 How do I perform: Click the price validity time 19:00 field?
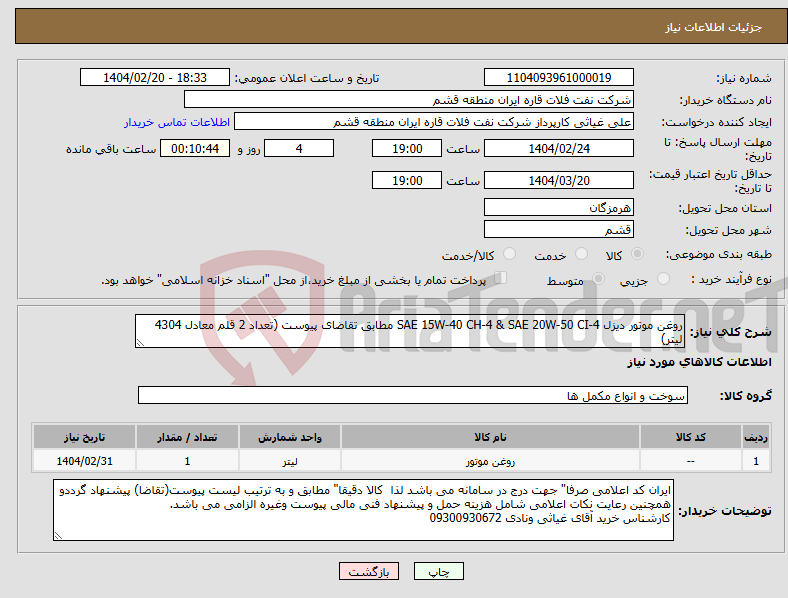[407, 180]
